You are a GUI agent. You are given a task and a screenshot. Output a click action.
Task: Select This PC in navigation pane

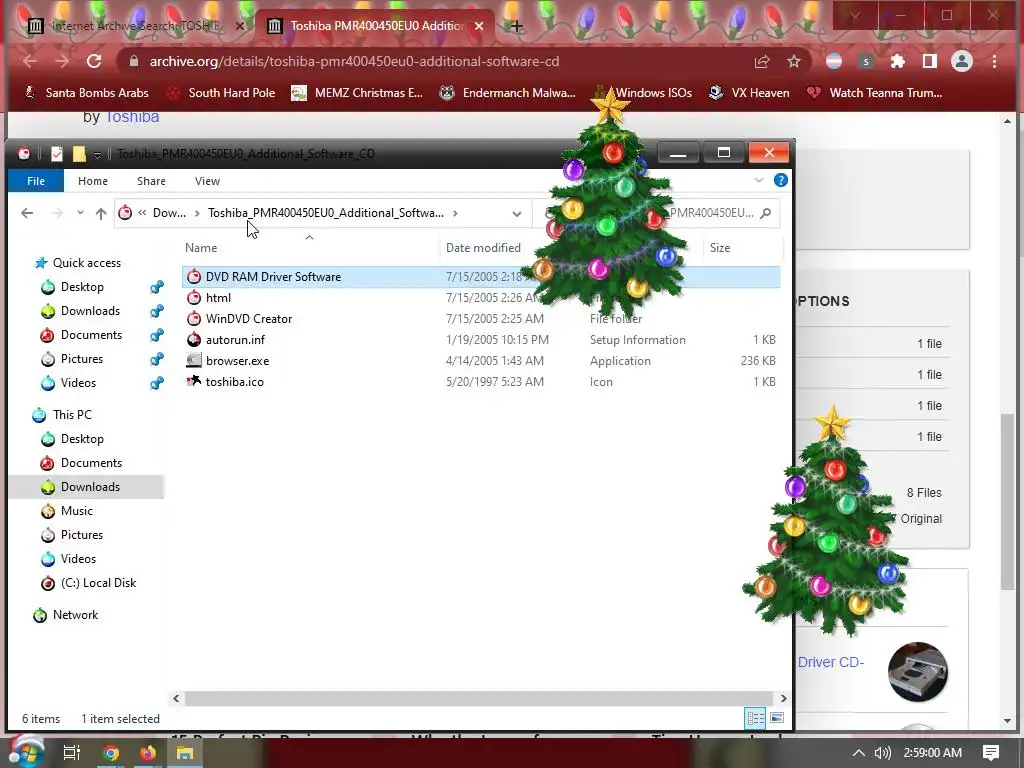[72, 415]
